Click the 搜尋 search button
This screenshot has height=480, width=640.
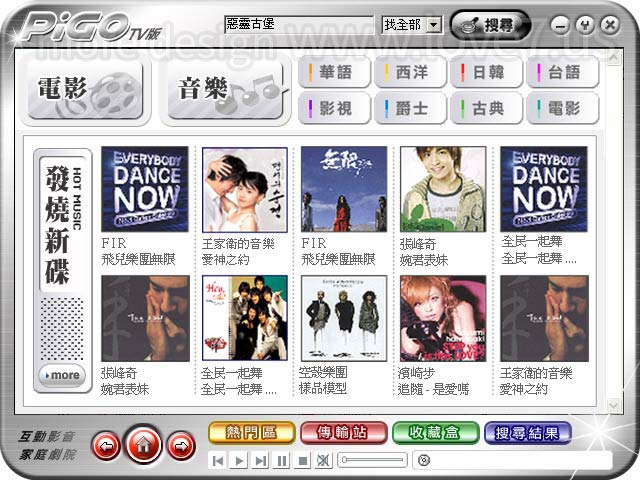(490, 25)
